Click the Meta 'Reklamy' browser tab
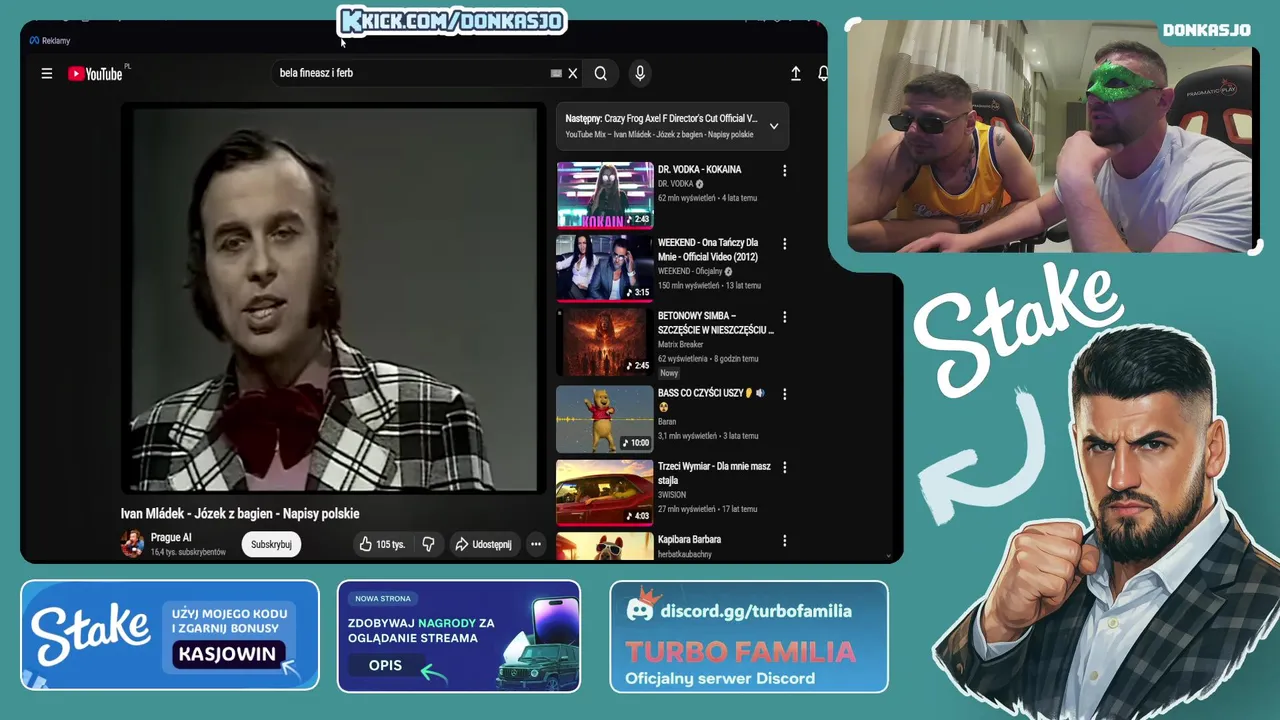 coord(50,41)
